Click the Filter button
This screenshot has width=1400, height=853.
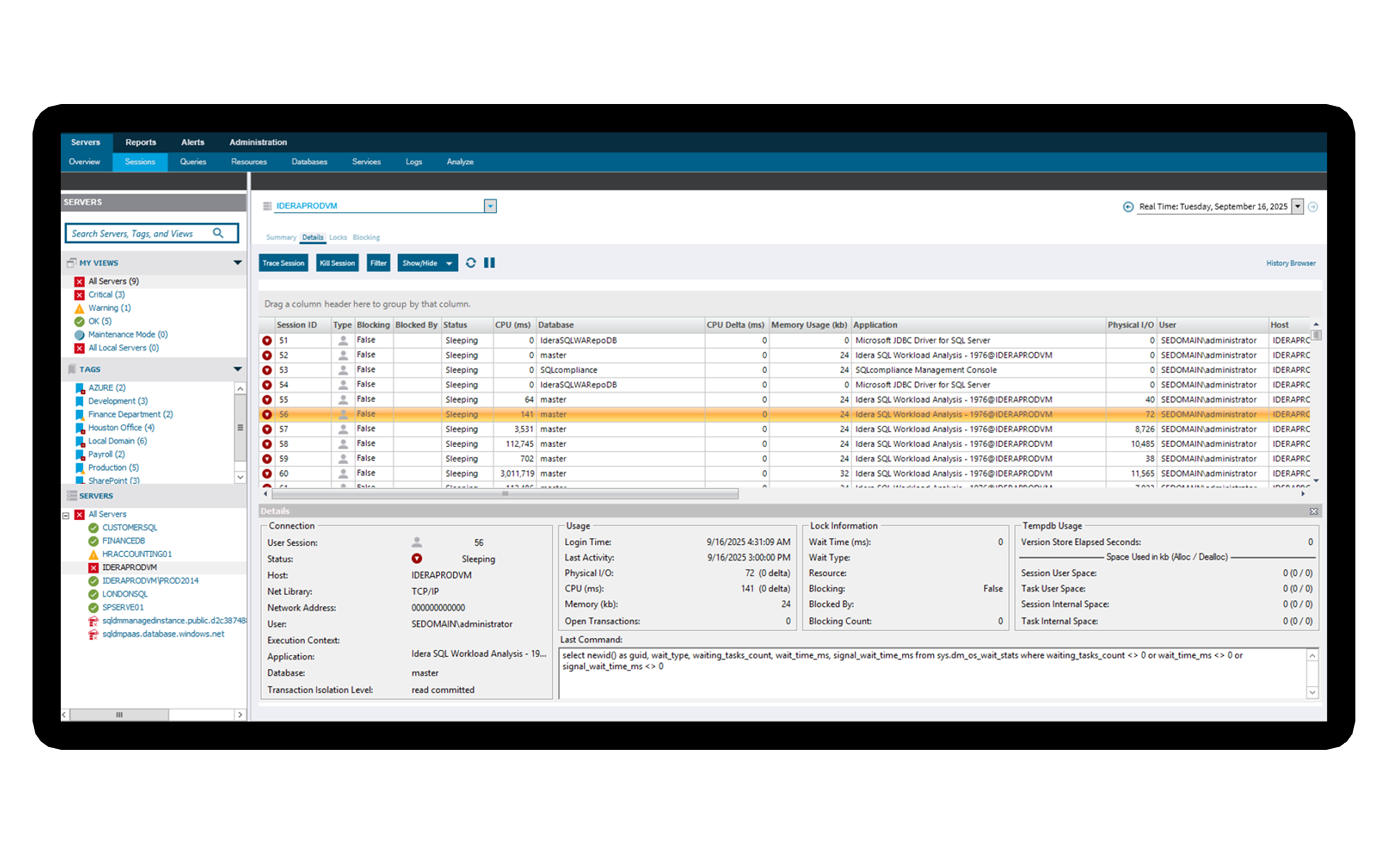click(378, 263)
